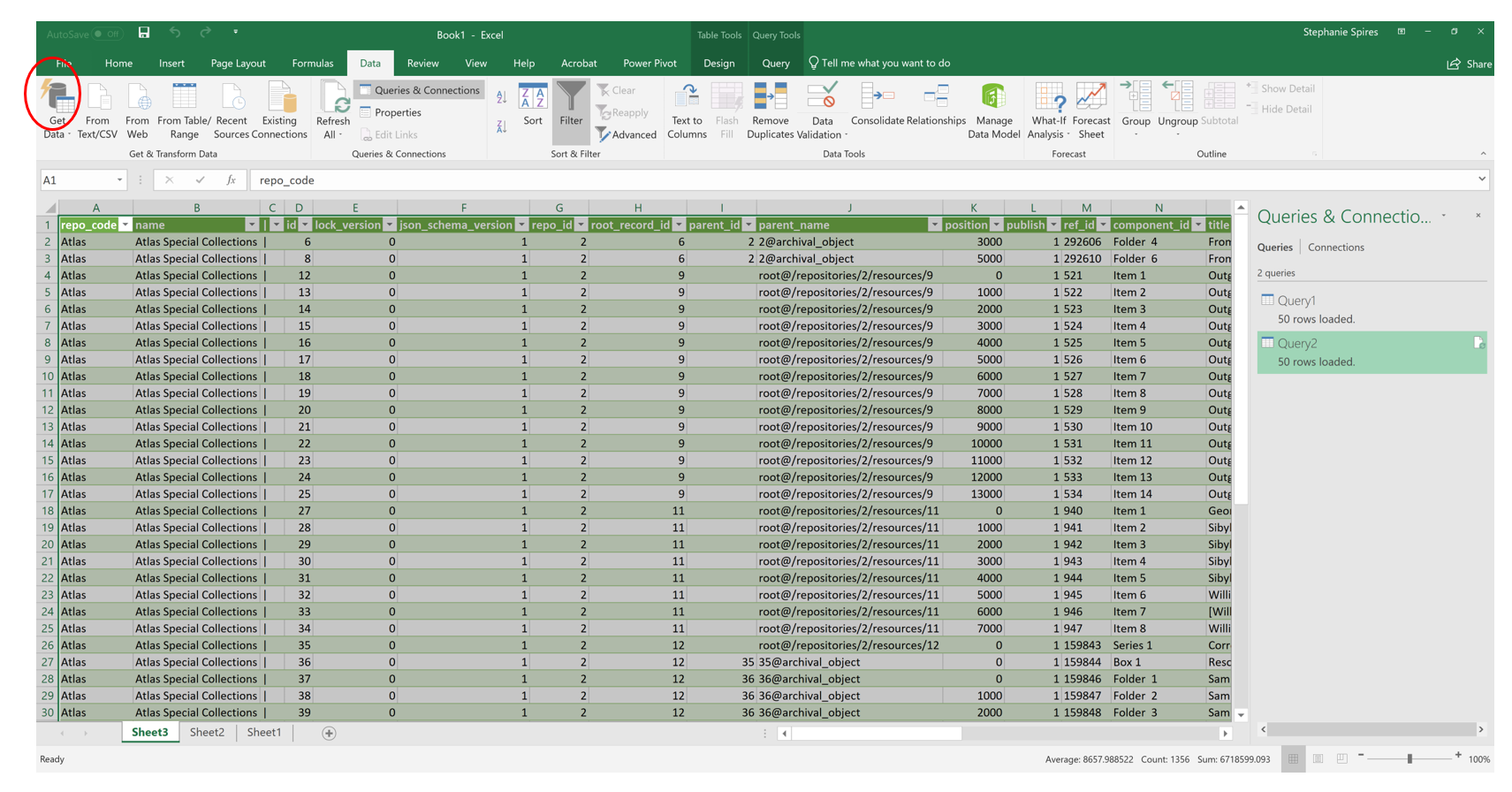Open the Name Box dropdown arrow

[119, 180]
